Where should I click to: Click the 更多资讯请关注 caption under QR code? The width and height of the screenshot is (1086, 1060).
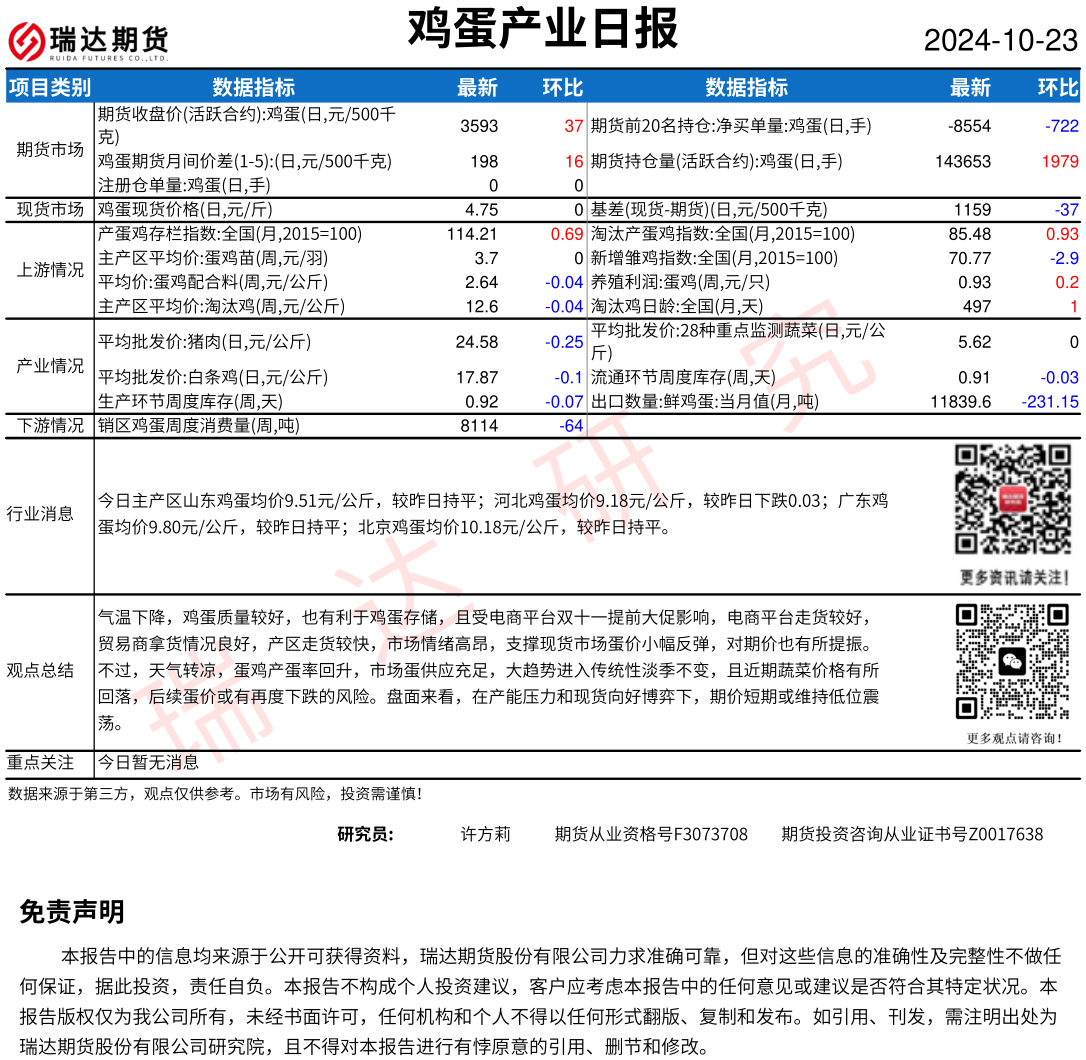pos(1013,578)
